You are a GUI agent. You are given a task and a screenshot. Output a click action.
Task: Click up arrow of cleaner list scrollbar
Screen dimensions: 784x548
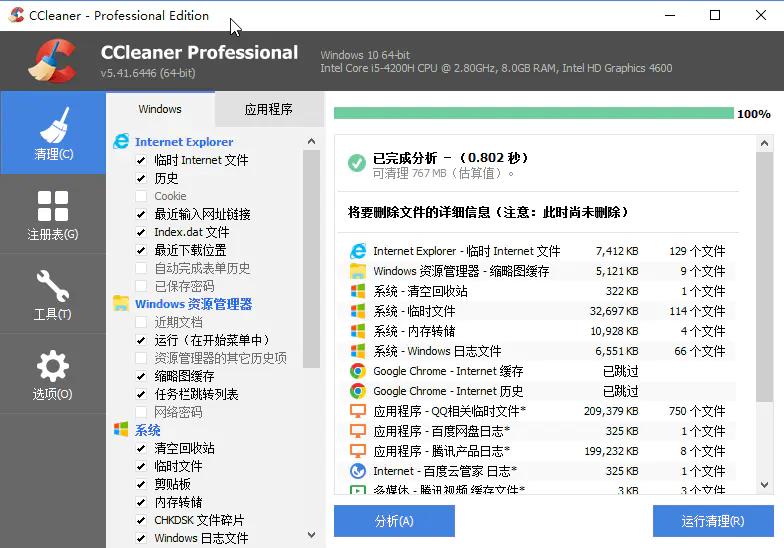pyautogui.click(x=312, y=142)
